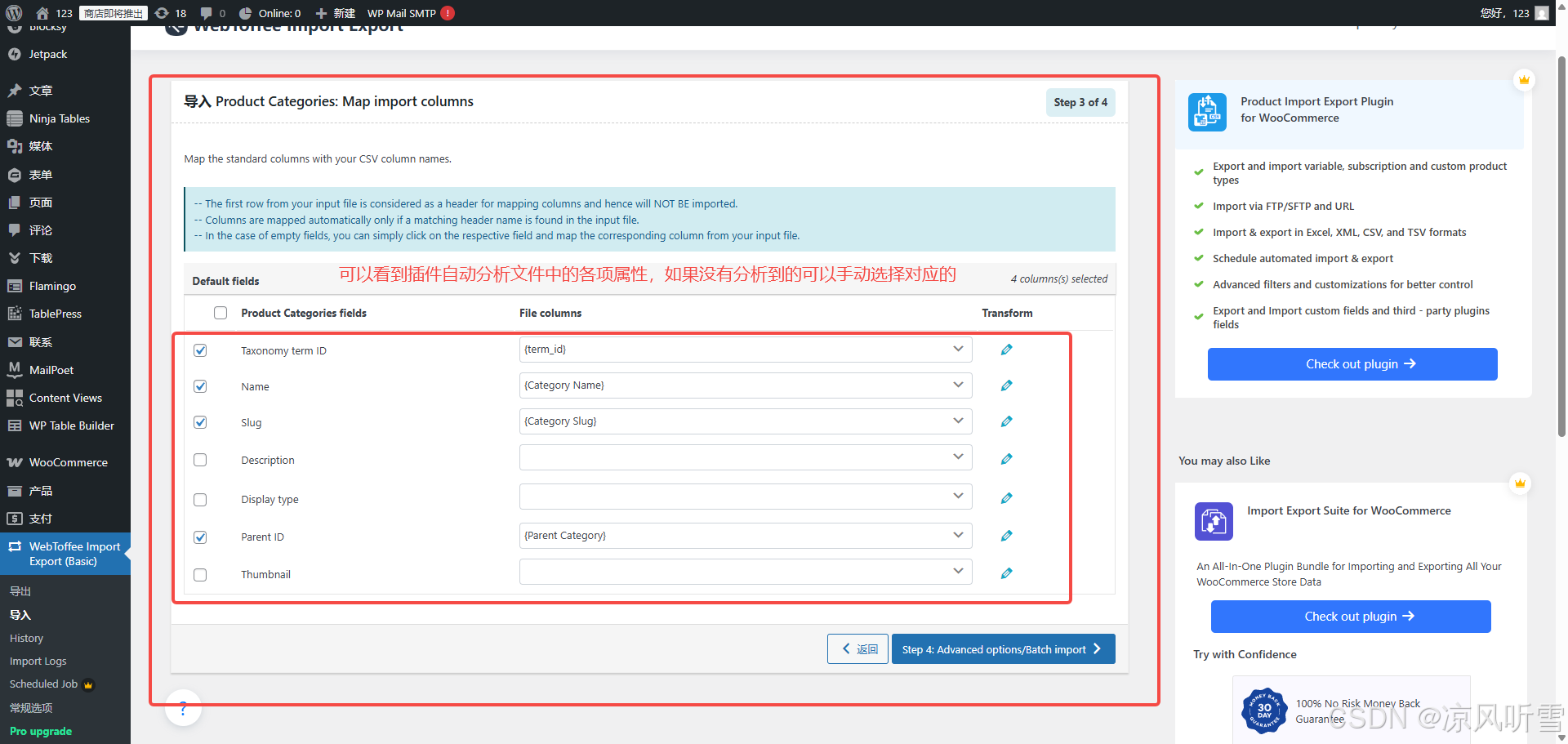Click the page vertical scrollbar
This screenshot has height=744, width=1568.
coord(1561,245)
